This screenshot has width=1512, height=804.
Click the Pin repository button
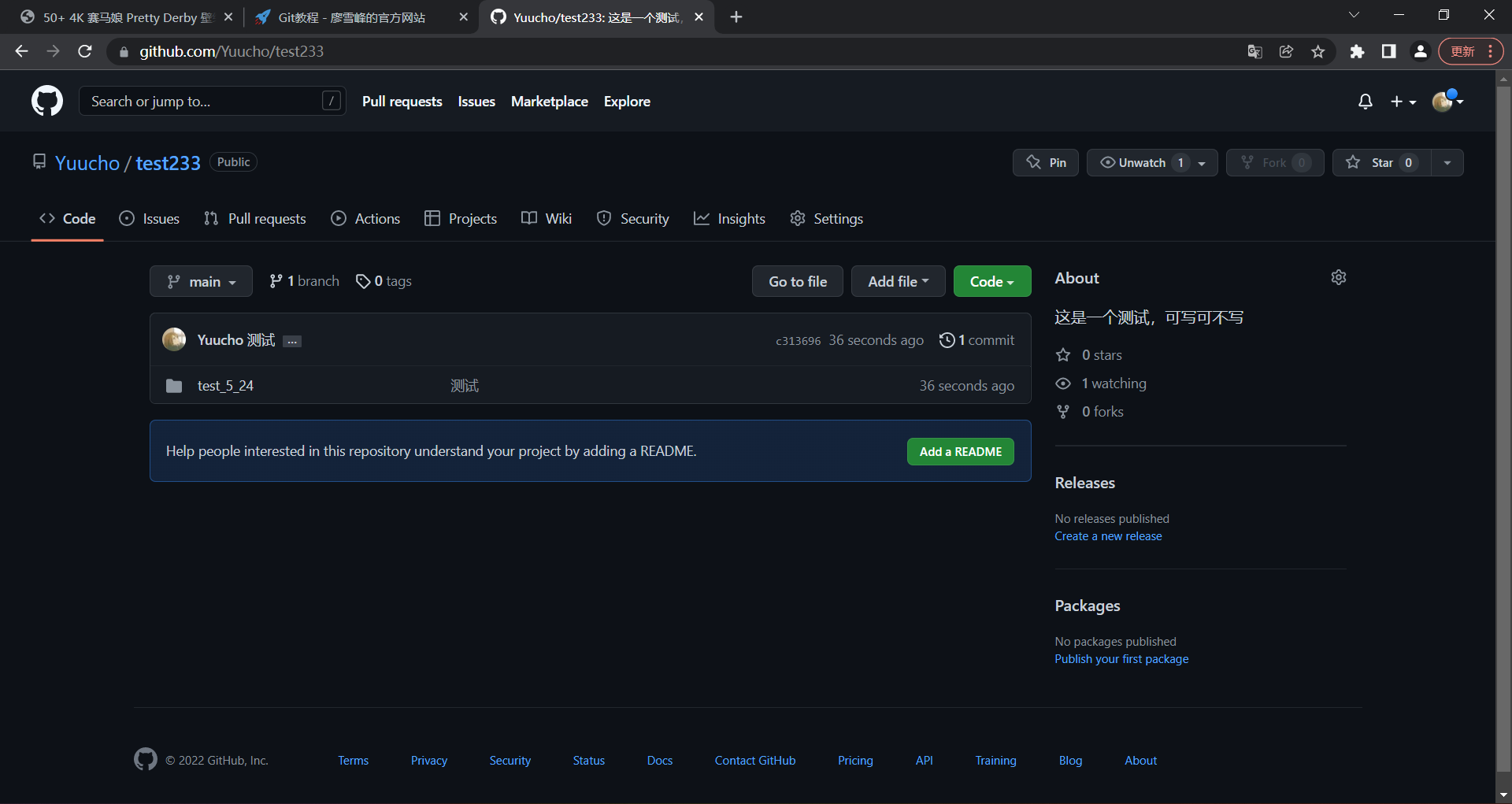click(1046, 162)
